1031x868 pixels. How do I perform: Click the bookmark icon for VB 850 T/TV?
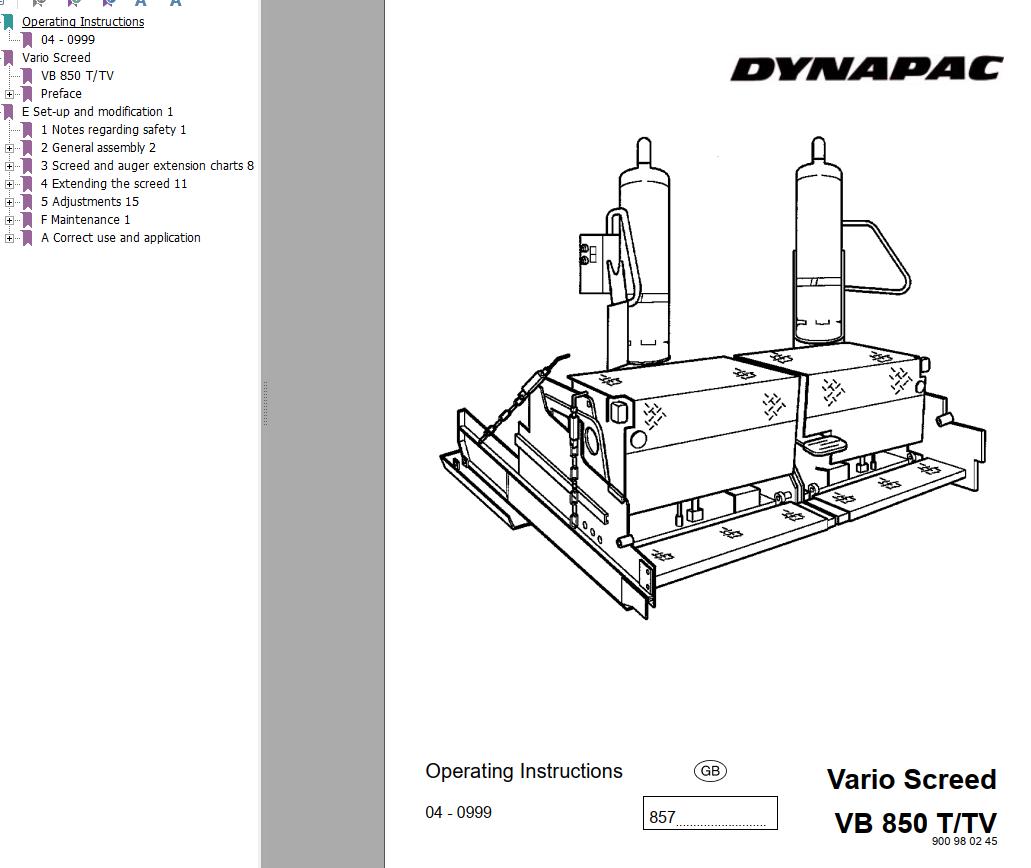(x=28, y=76)
